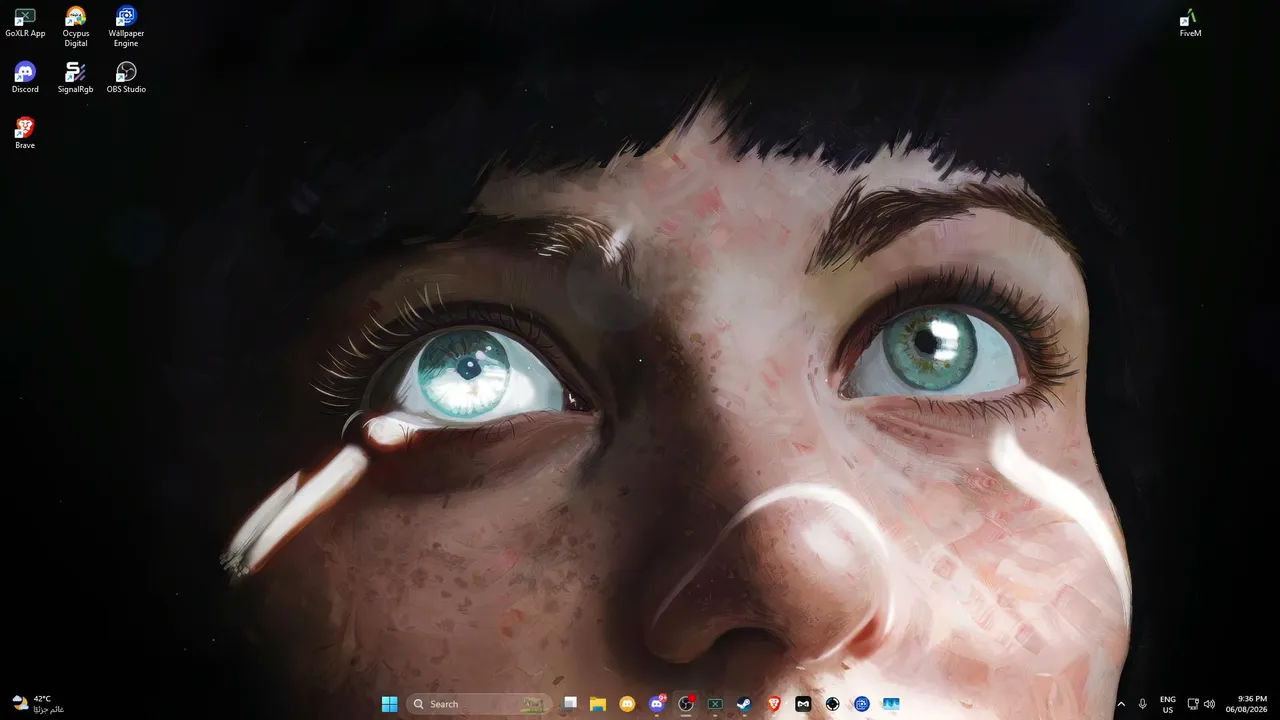The width and height of the screenshot is (1280, 720).
Task: Click the Discord desktop shortcut
Action: pos(25,78)
